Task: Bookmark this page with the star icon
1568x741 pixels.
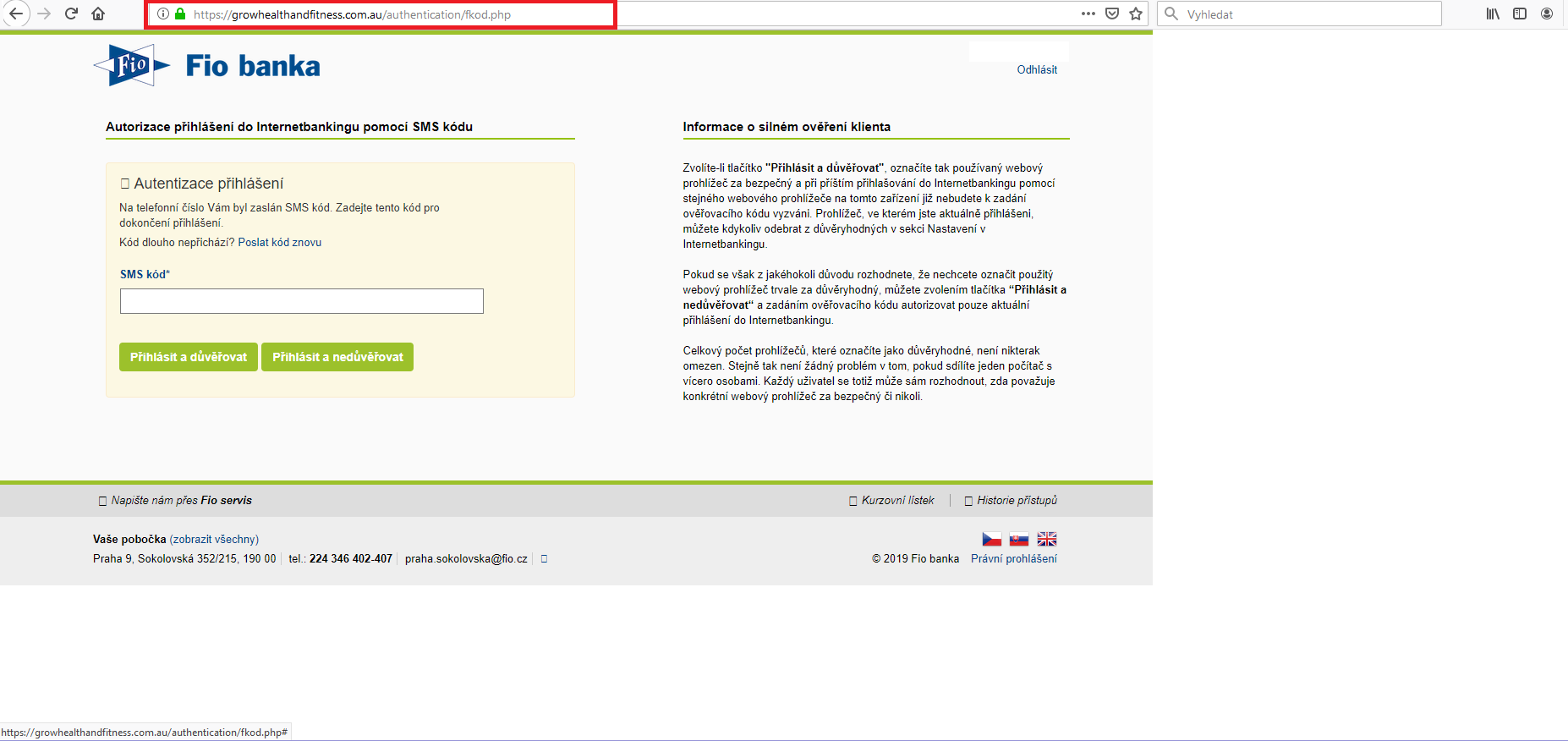Action: coord(1136,14)
